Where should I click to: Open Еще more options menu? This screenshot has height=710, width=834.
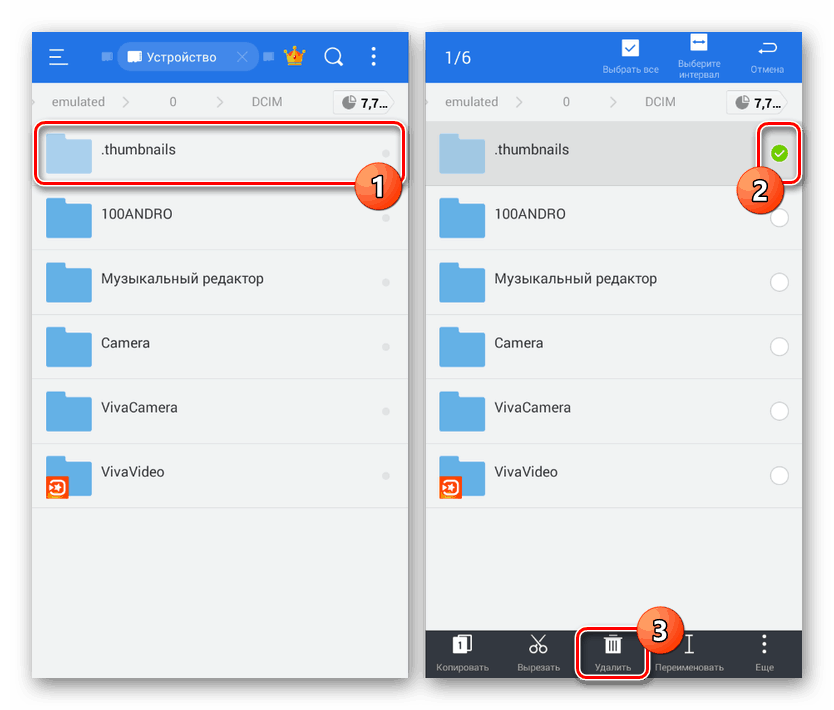[764, 653]
